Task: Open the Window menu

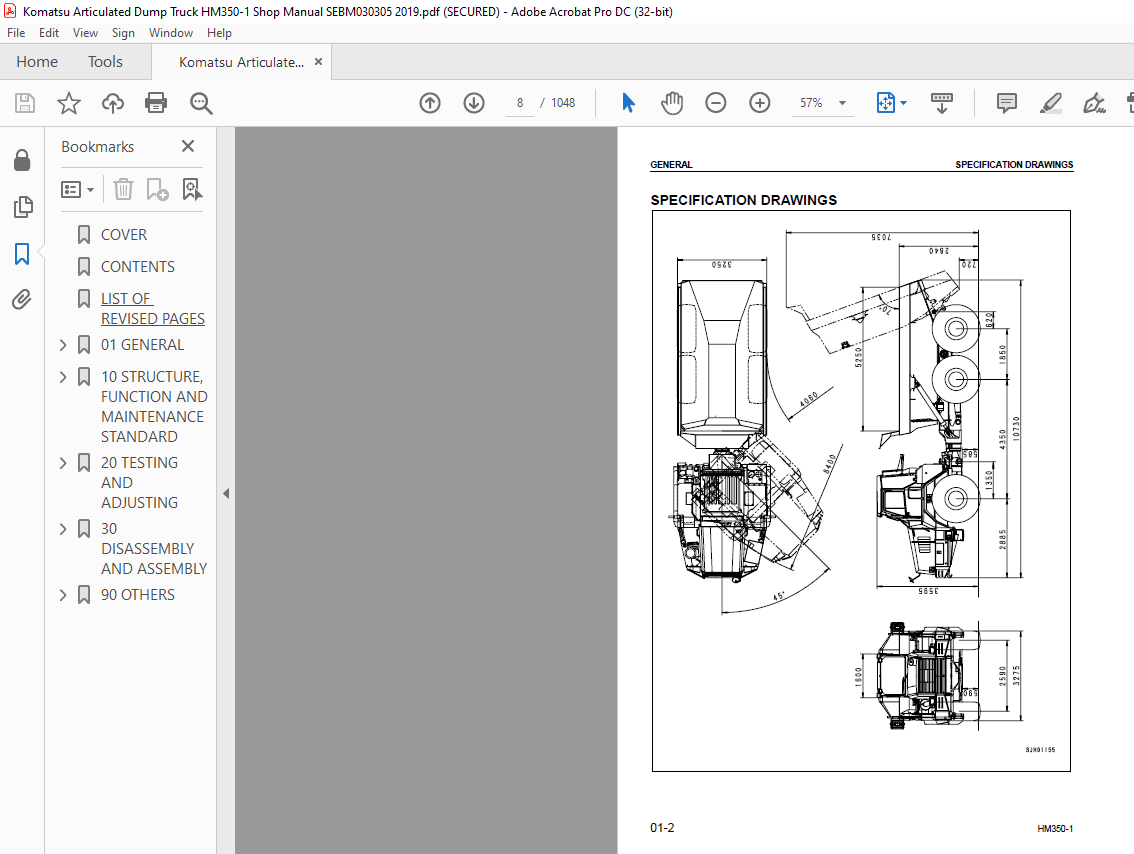Action: click(171, 33)
